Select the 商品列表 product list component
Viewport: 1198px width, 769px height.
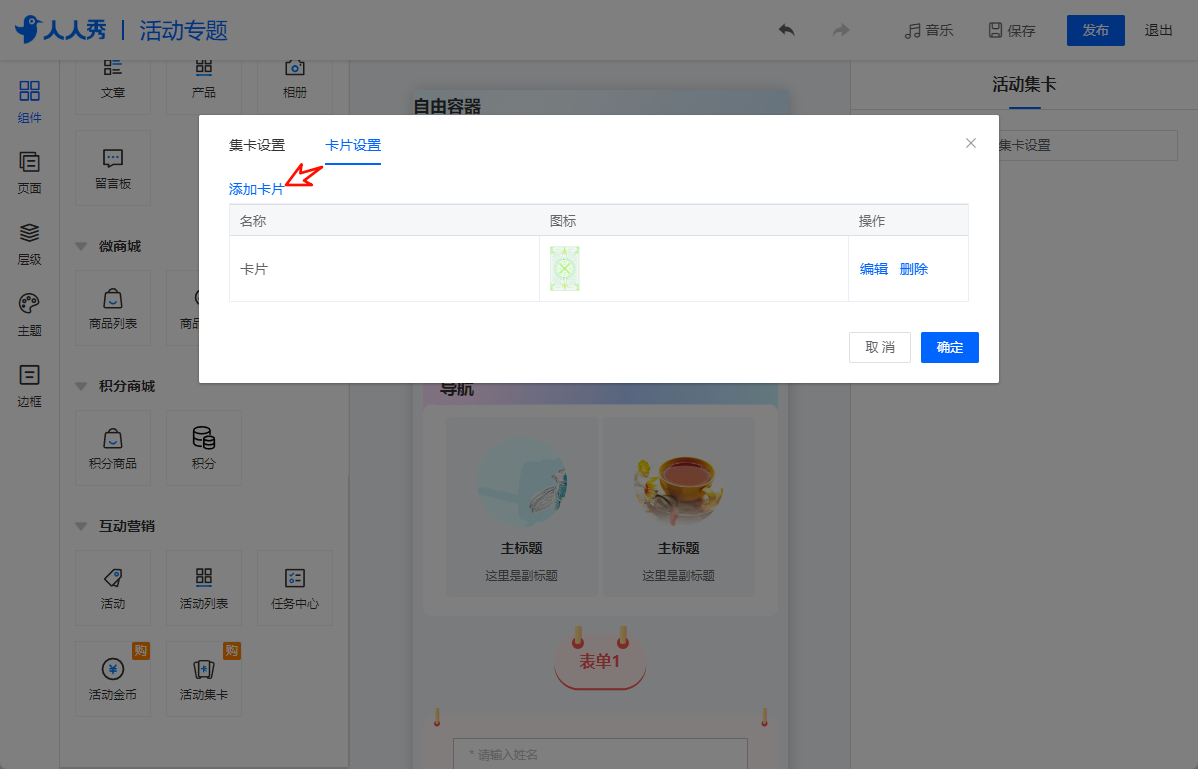click(x=113, y=308)
